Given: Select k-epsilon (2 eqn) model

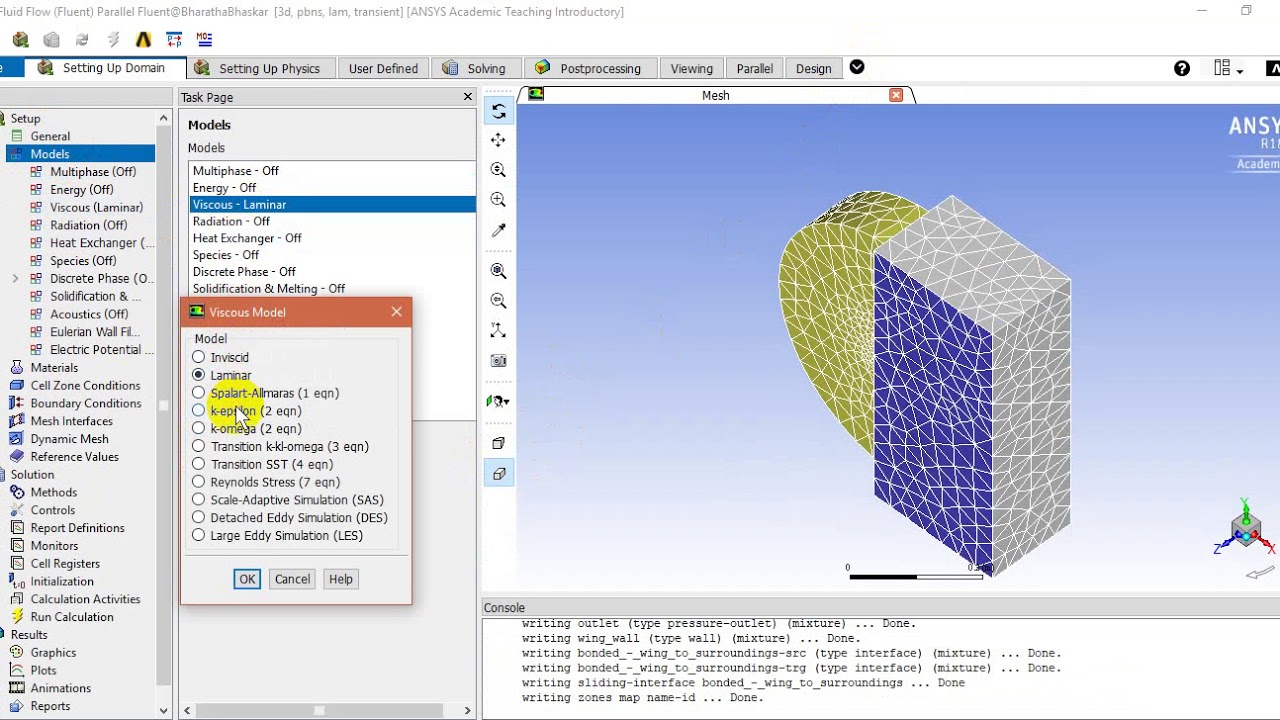Looking at the screenshot, I should [199, 411].
